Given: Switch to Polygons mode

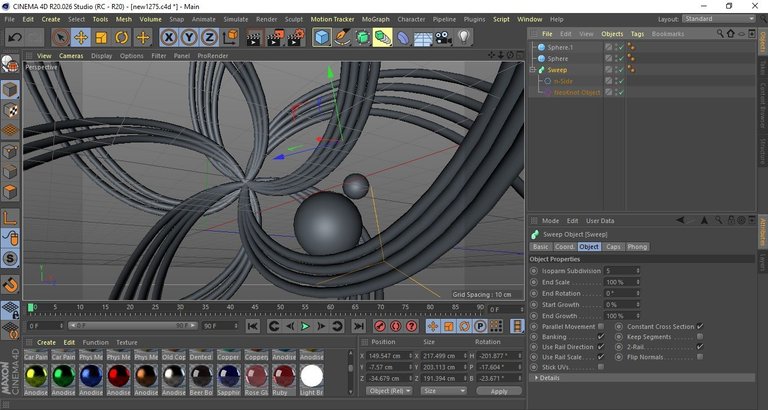Looking at the screenshot, I should pos(10,191).
